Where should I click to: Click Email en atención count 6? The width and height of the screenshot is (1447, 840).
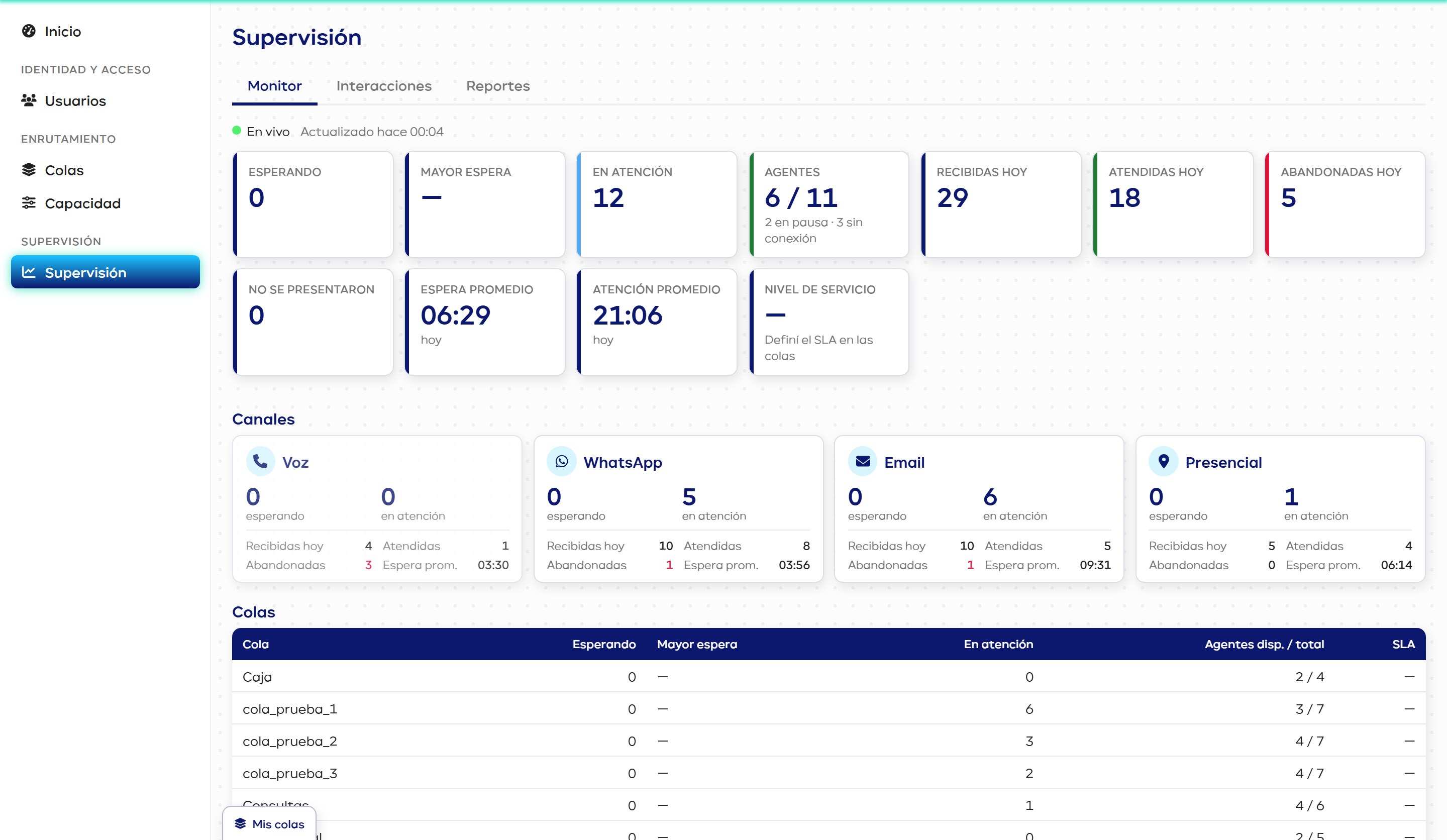pyautogui.click(x=990, y=497)
